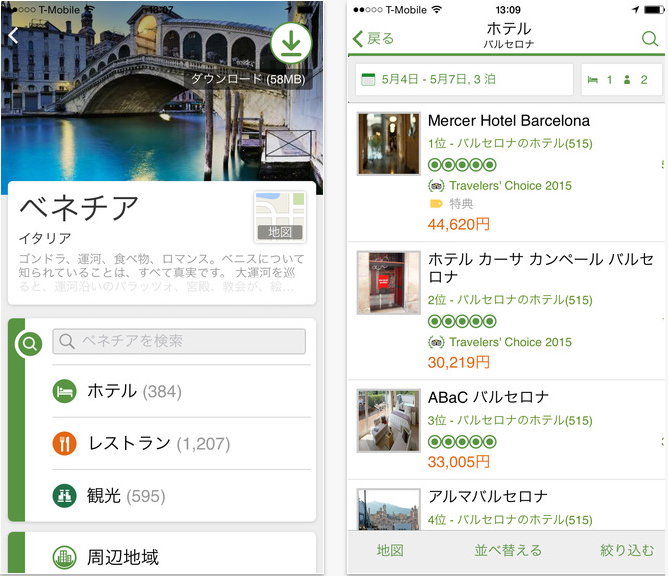Open ホテル カーサ カンペール photo thumbnail
The image size is (668, 576).
(x=389, y=282)
